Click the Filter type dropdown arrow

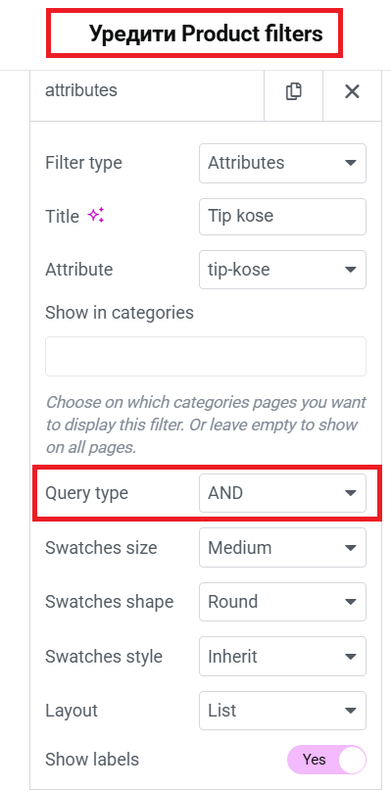(x=350, y=163)
